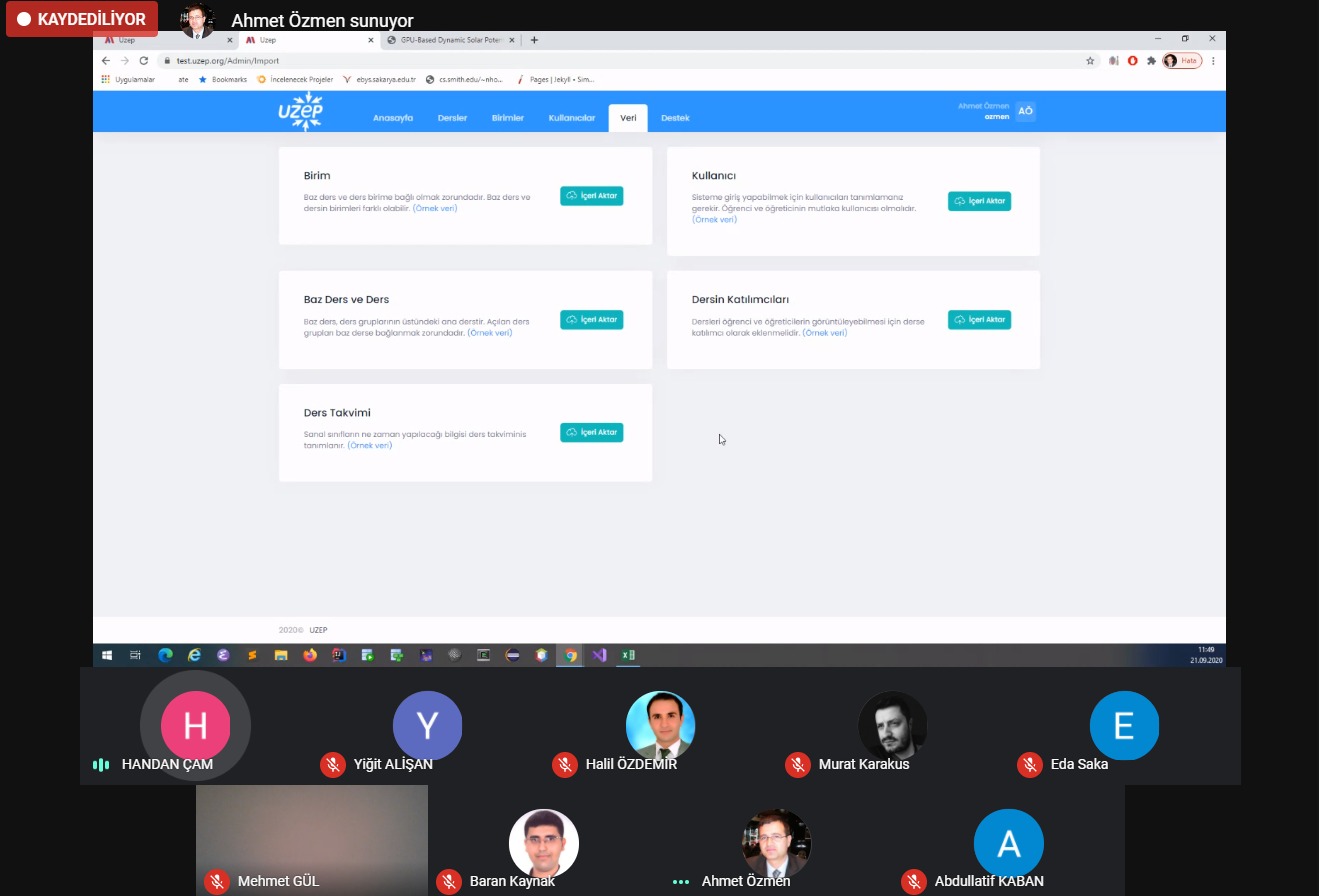Open a new browser tab with plus icon

tap(534, 40)
